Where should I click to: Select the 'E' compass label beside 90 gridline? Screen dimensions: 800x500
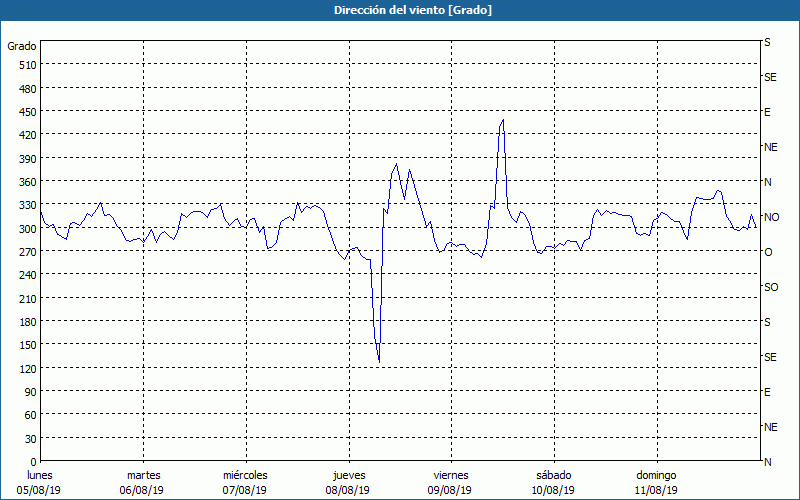click(767, 392)
